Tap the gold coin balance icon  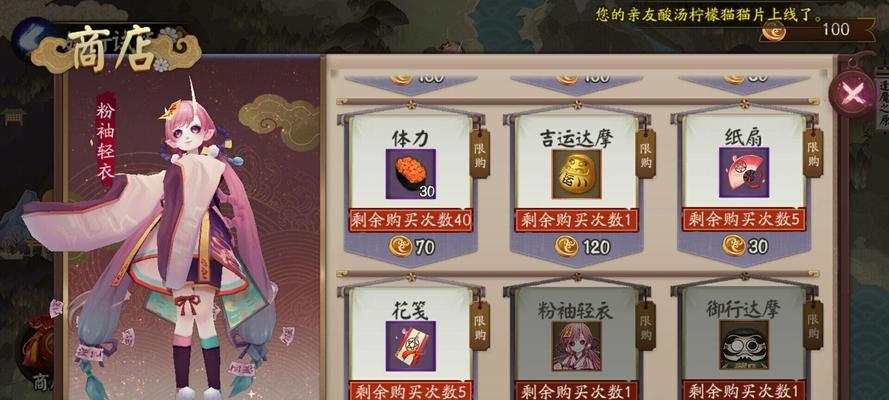click(x=773, y=31)
